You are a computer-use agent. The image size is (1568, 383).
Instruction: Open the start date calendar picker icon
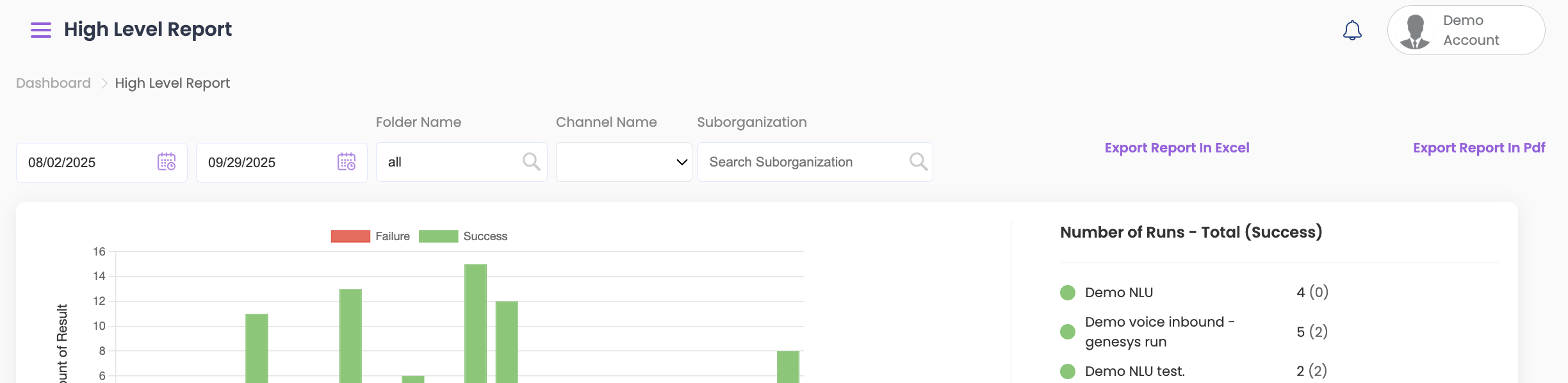167,162
